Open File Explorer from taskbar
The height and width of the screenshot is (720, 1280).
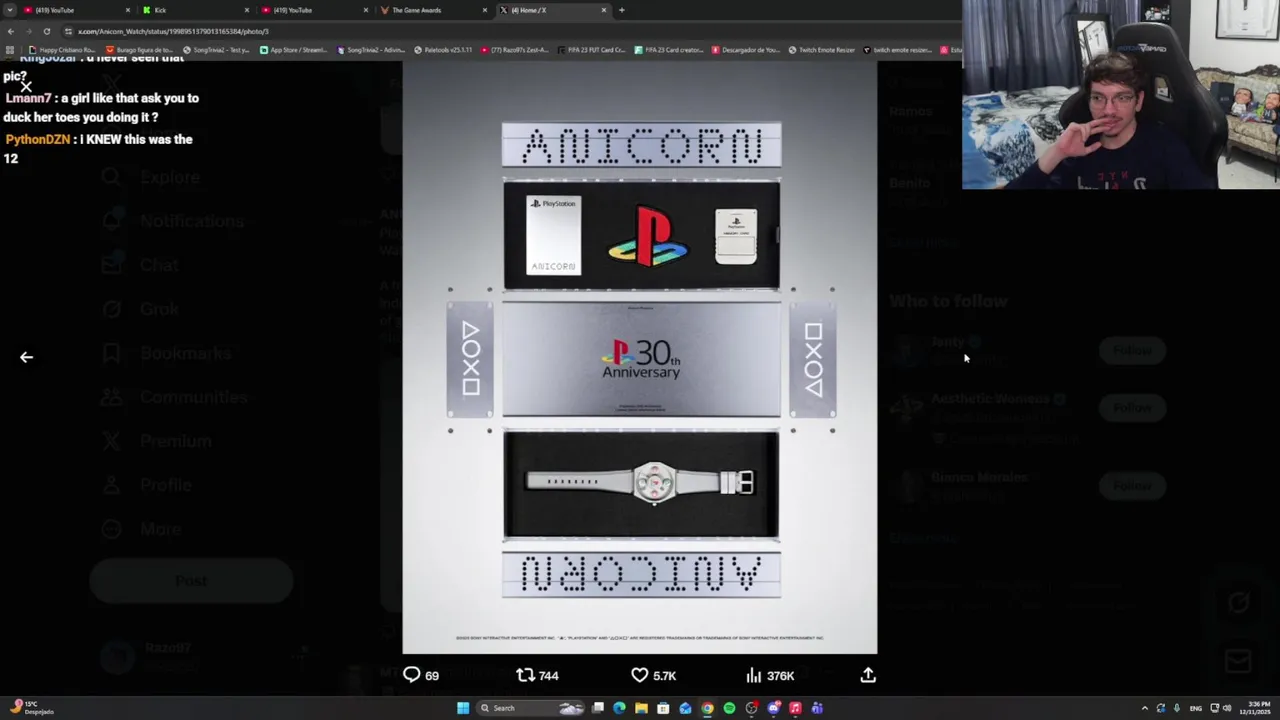tap(641, 708)
